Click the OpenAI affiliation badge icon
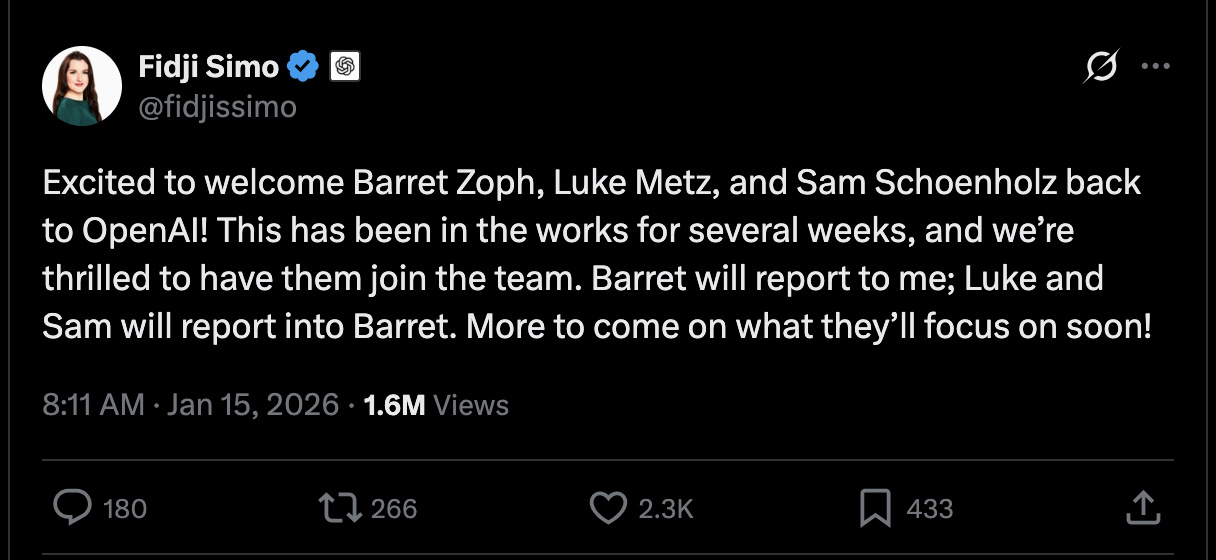The height and width of the screenshot is (560, 1216). pyautogui.click(x=344, y=68)
